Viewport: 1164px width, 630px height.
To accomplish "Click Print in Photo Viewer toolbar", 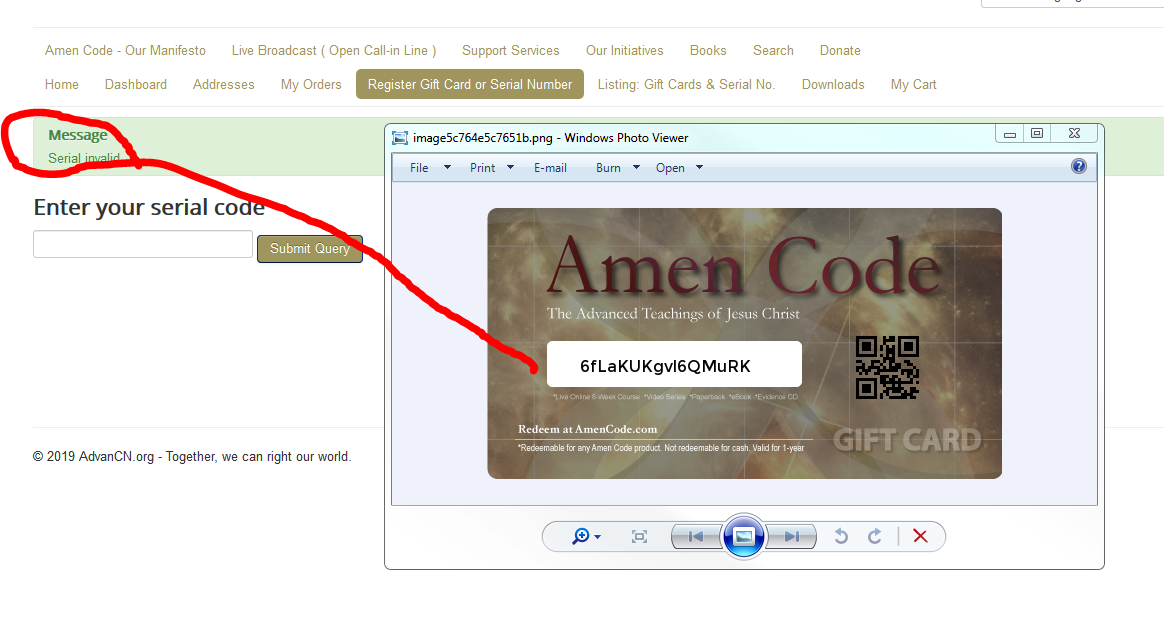I will tap(483, 168).
